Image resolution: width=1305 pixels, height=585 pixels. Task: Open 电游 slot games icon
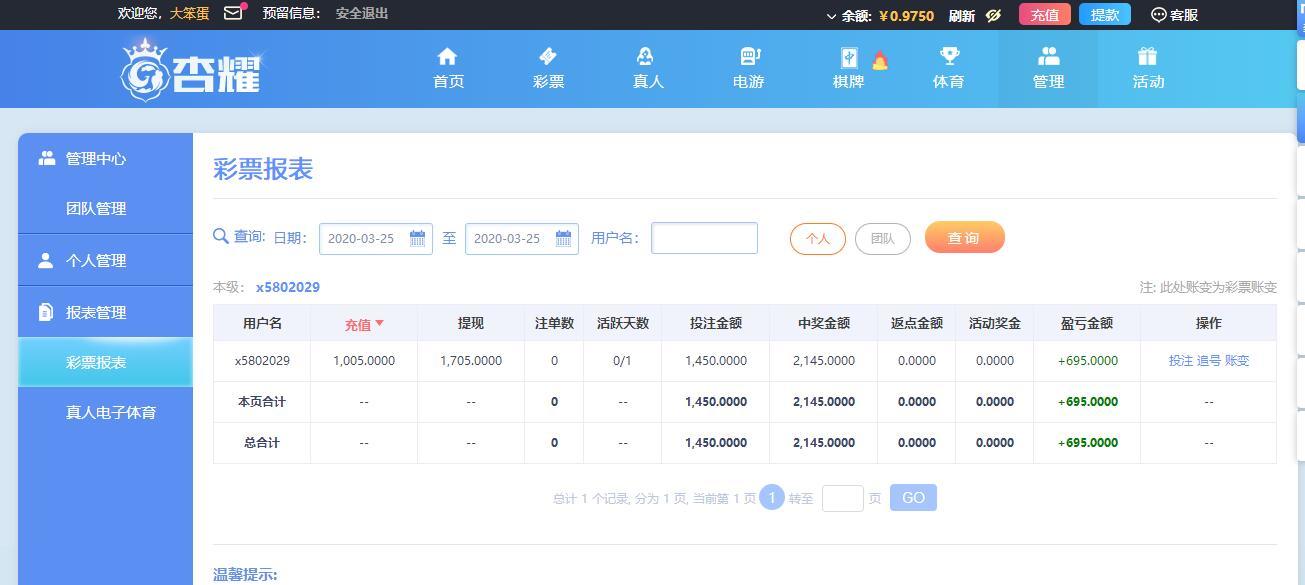point(748,56)
